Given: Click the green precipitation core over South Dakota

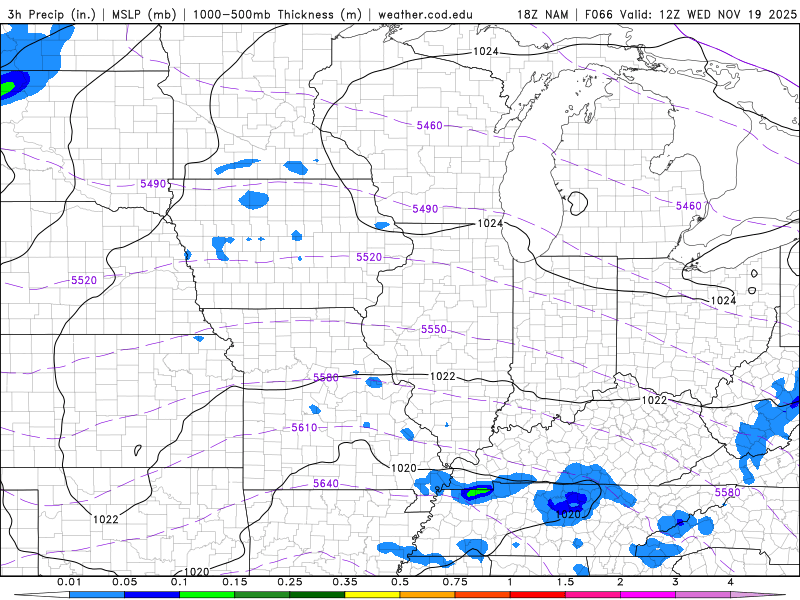Looking at the screenshot, I should (x=6, y=88).
